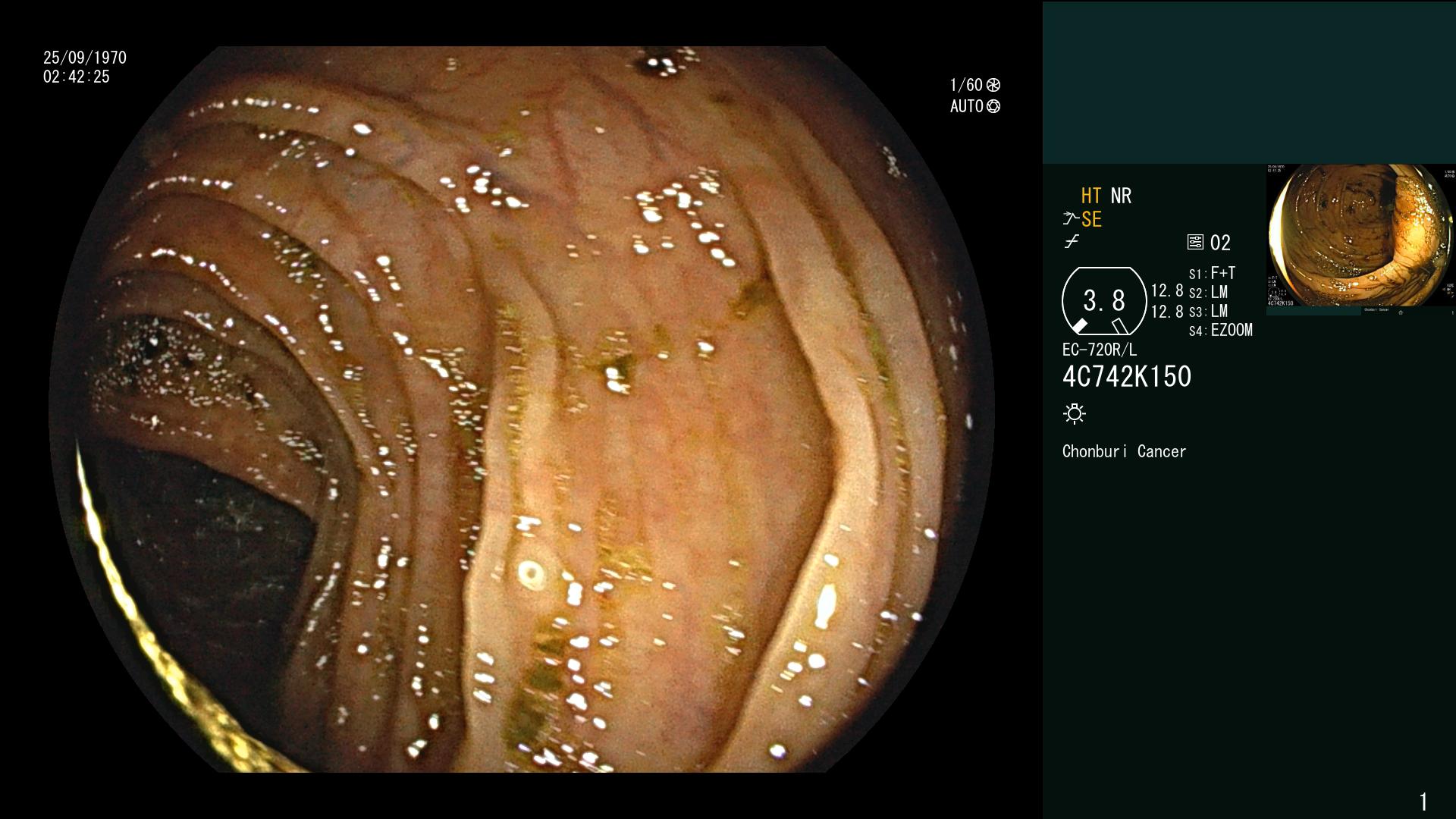The width and height of the screenshot is (1456, 819).
Task: Click the scope tip diagram showing 3.8
Action: point(1104,301)
